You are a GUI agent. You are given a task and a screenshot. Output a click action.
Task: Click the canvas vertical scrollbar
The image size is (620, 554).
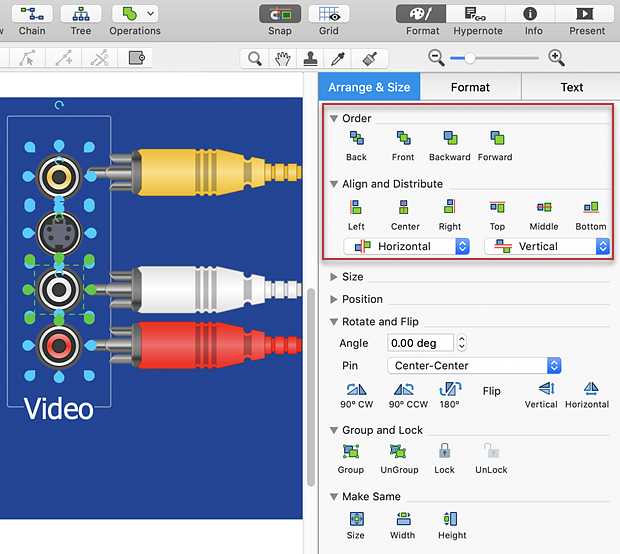coord(311,388)
